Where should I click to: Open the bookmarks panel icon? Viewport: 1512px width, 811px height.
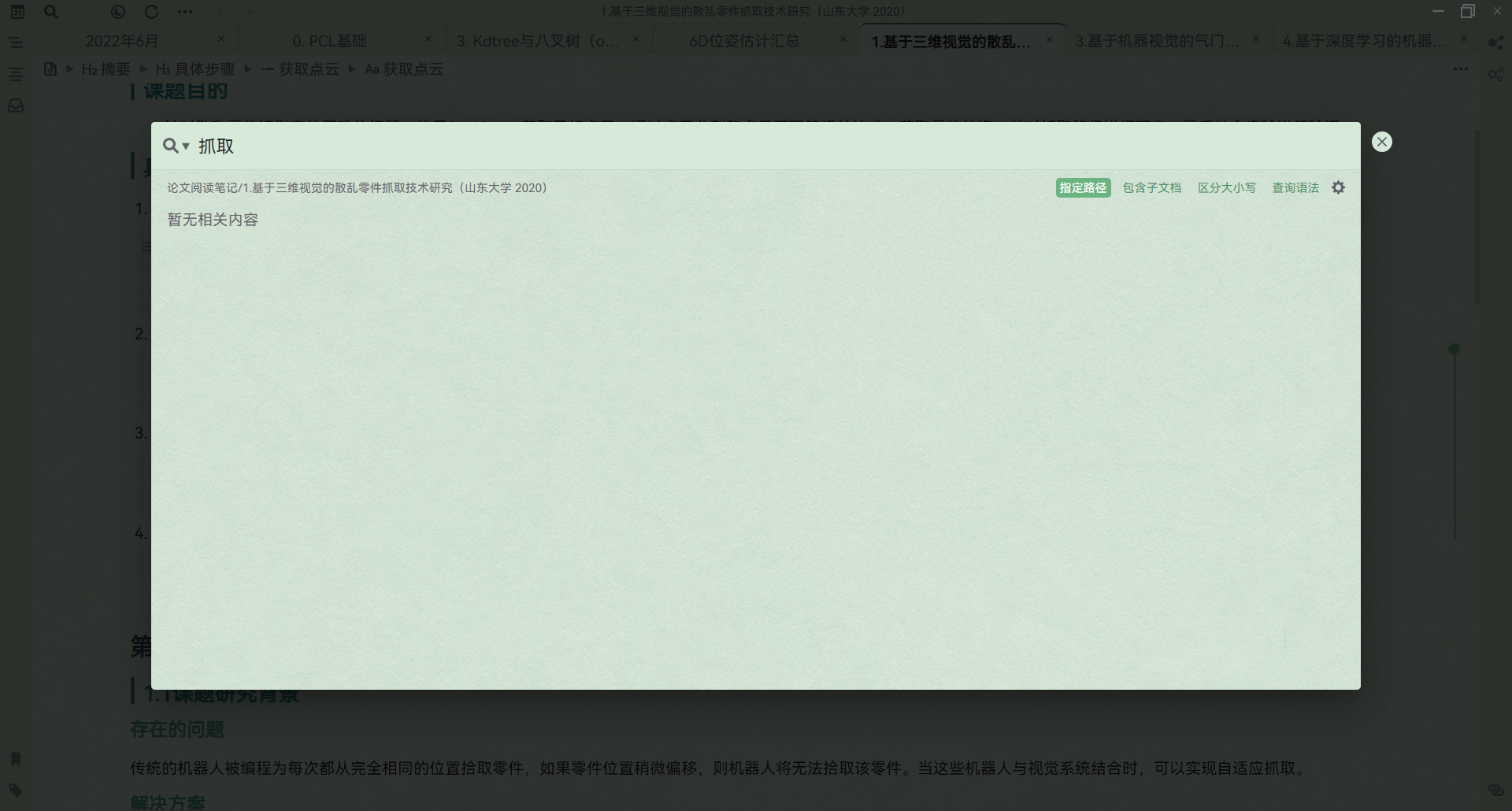[16, 759]
